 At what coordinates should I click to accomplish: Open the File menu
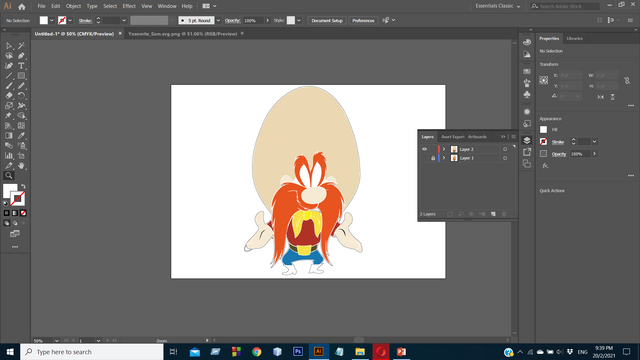pyautogui.click(x=41, y=6)
